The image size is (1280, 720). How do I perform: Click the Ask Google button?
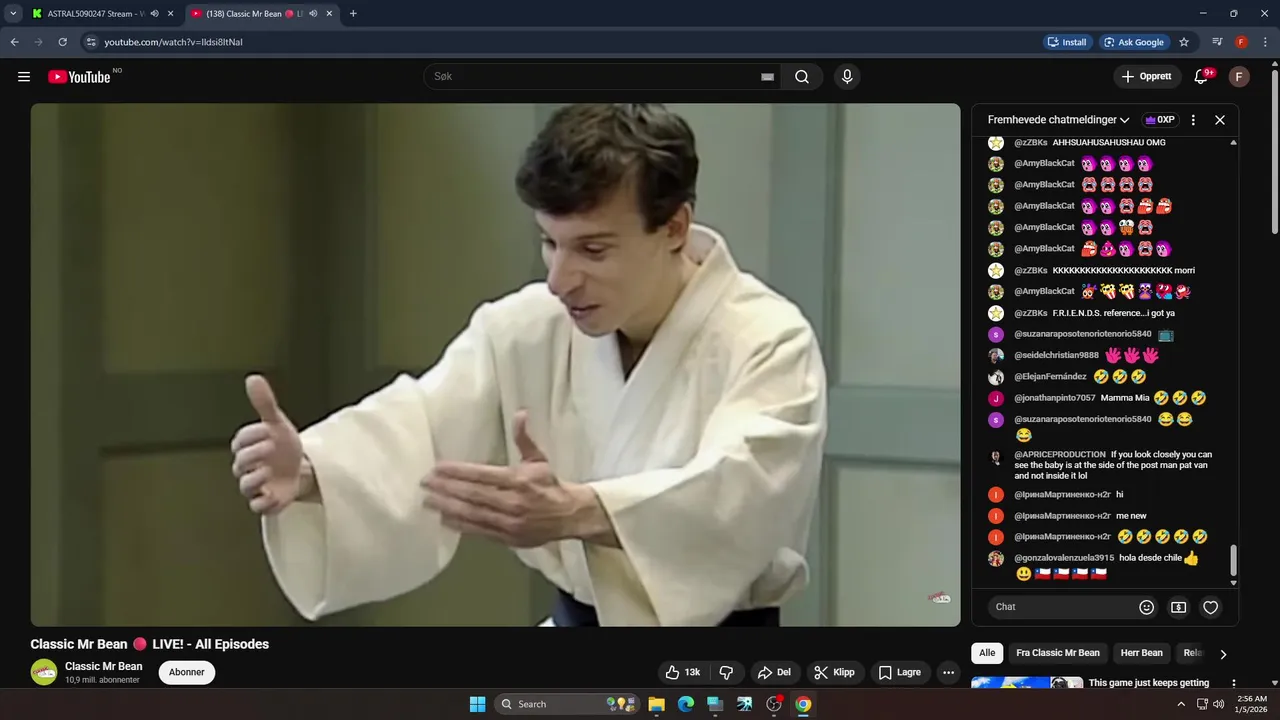[1134, 42]
